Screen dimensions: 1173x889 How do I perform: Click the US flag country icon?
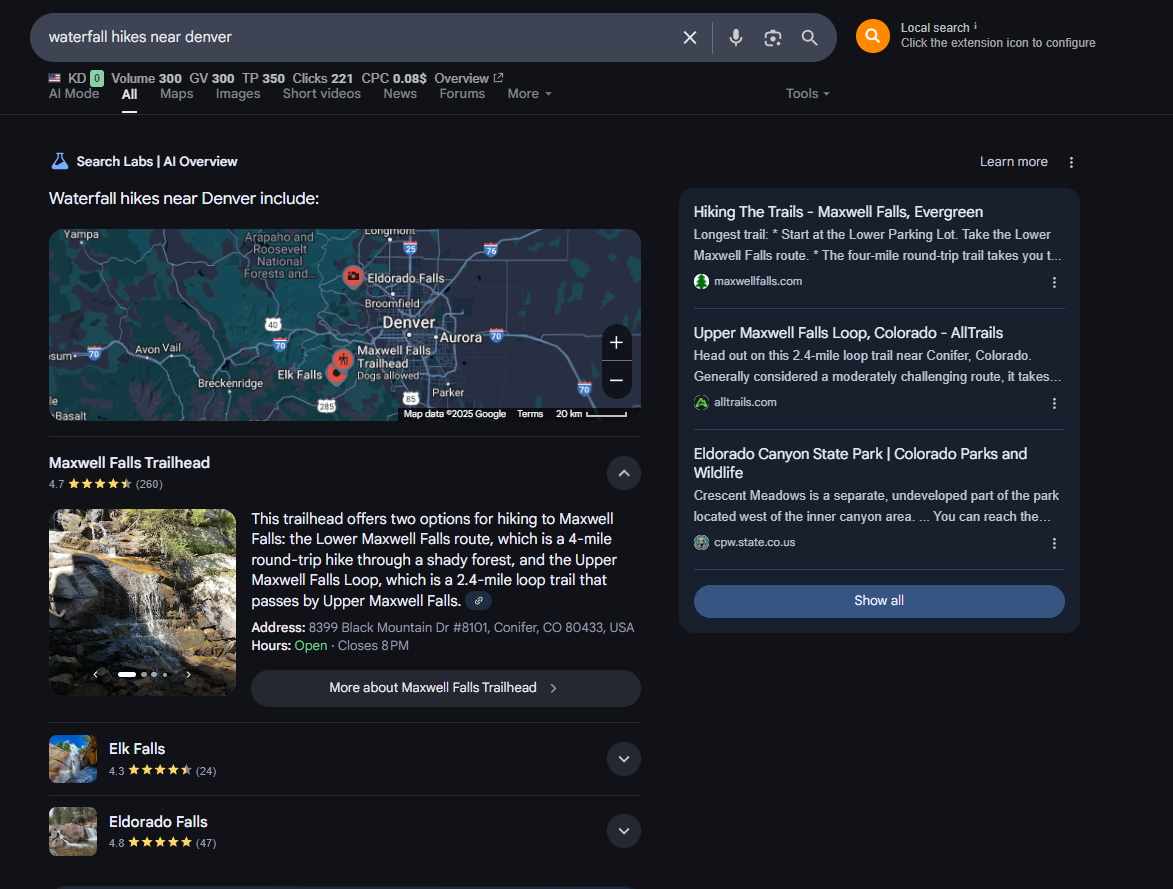click(x=55, y=78)
